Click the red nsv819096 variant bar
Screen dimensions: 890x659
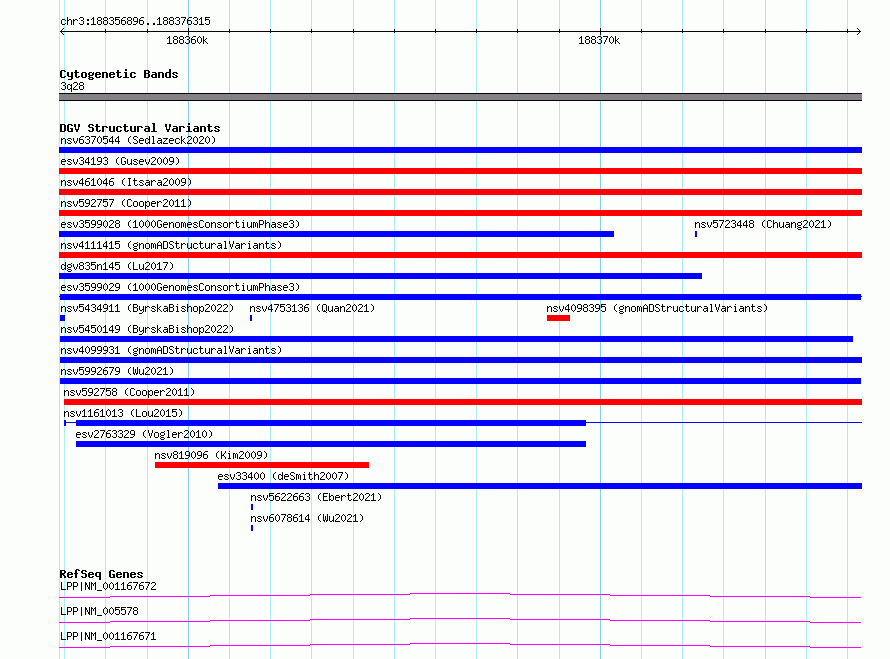click(x=262, y=465)
